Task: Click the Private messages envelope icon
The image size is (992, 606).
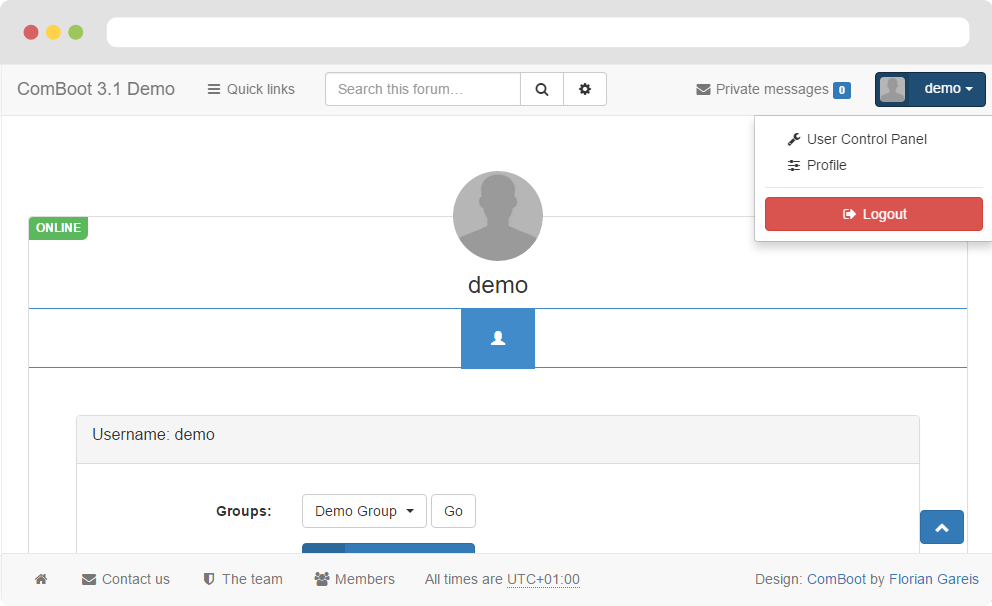Action: point(703,90)
